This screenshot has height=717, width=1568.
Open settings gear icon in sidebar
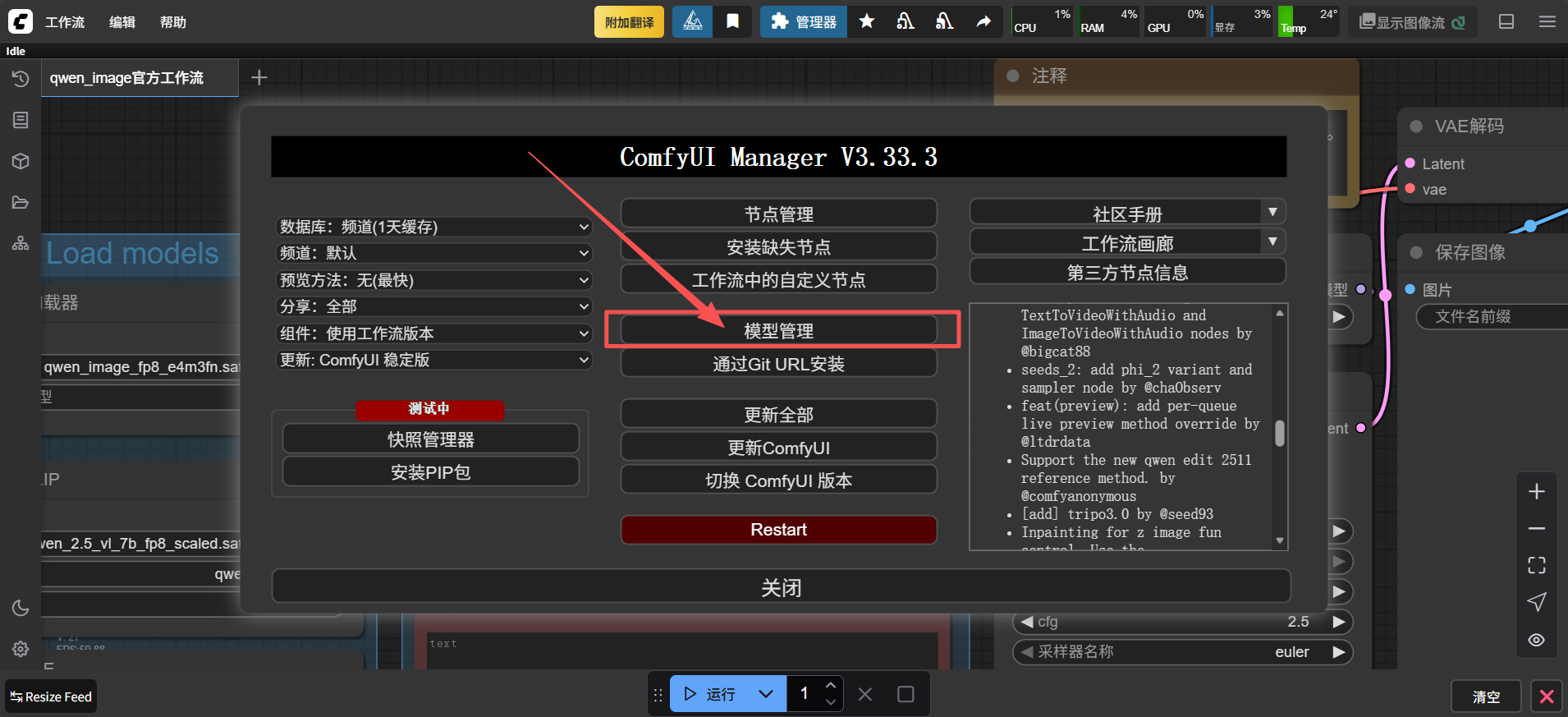tap(21, 649)
